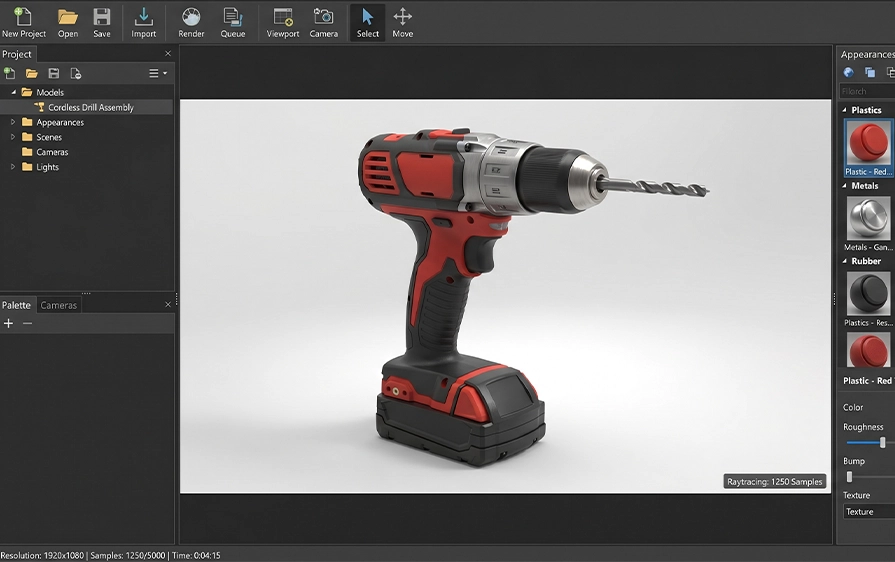Switch to the Palette tab
Viewport: 895px width, 562px height.
coord(17,305)
